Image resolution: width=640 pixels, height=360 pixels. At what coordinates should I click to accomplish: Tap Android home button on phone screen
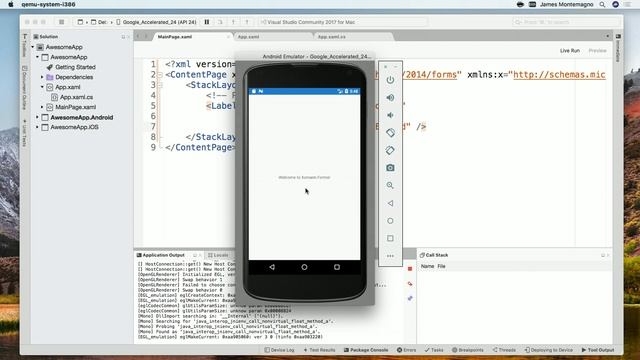[x=304, y=267]
